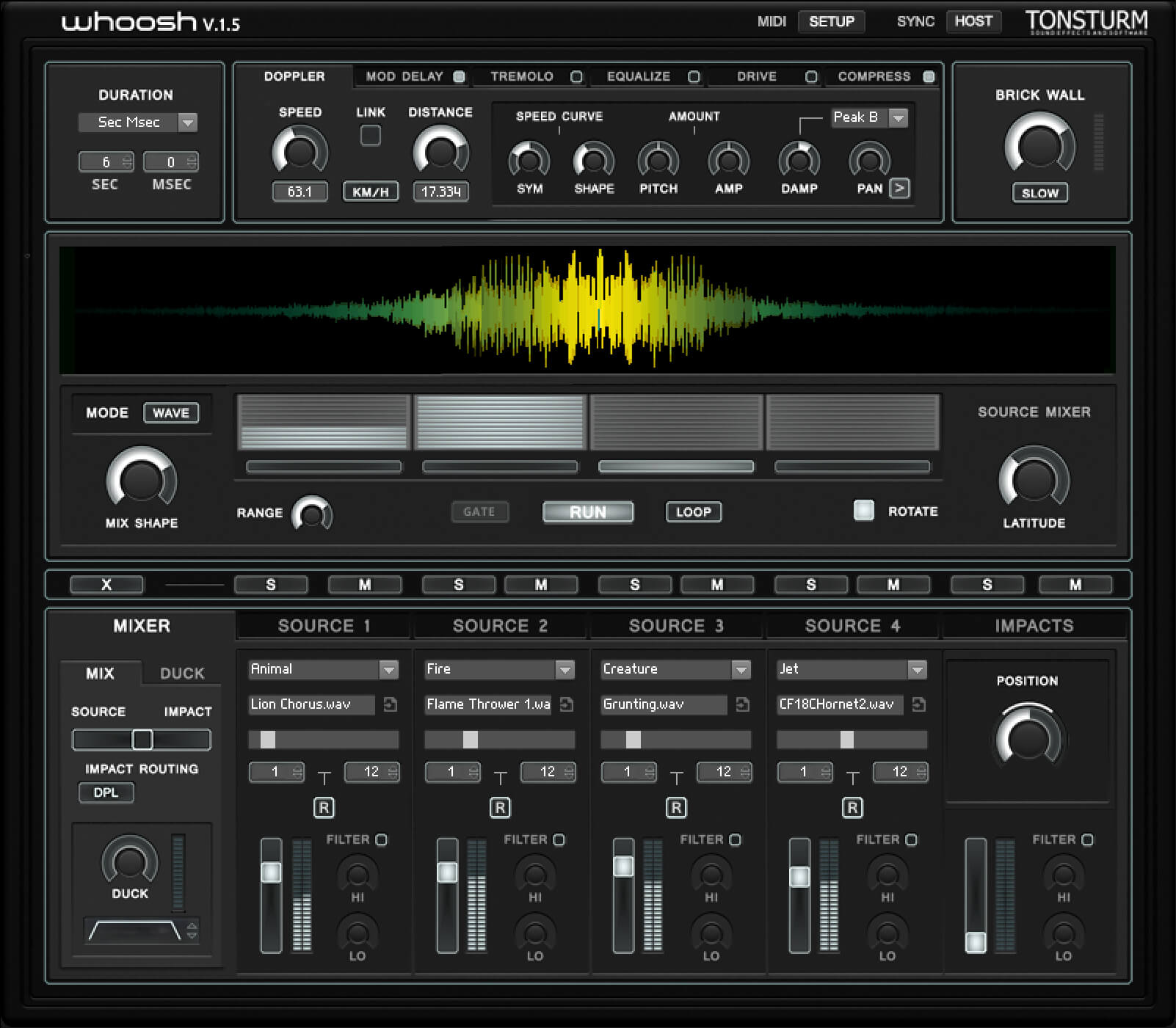Open the Jet category dropdown
The image size is (1176, 1028).
click(x=852, y=669)
